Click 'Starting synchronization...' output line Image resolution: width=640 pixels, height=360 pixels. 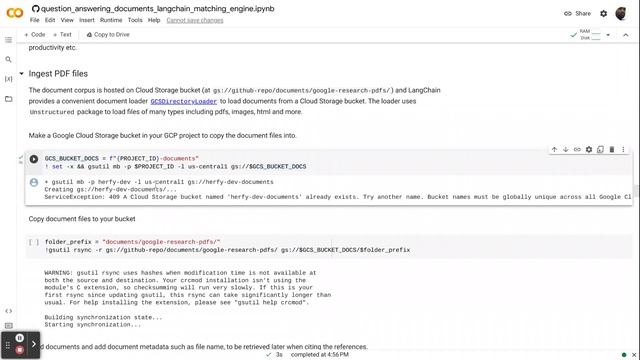click(93, 324)
